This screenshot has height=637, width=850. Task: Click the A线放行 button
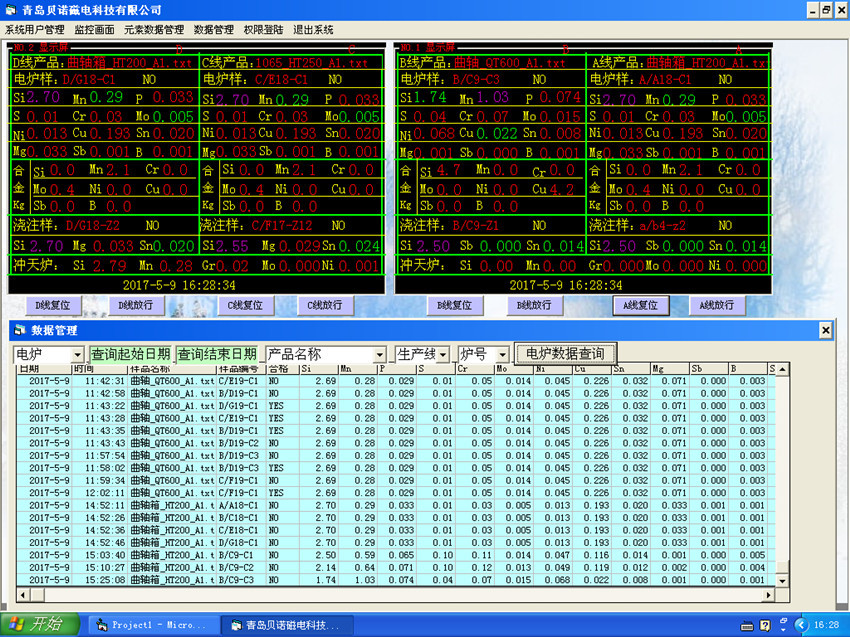(x=717, y=305)
